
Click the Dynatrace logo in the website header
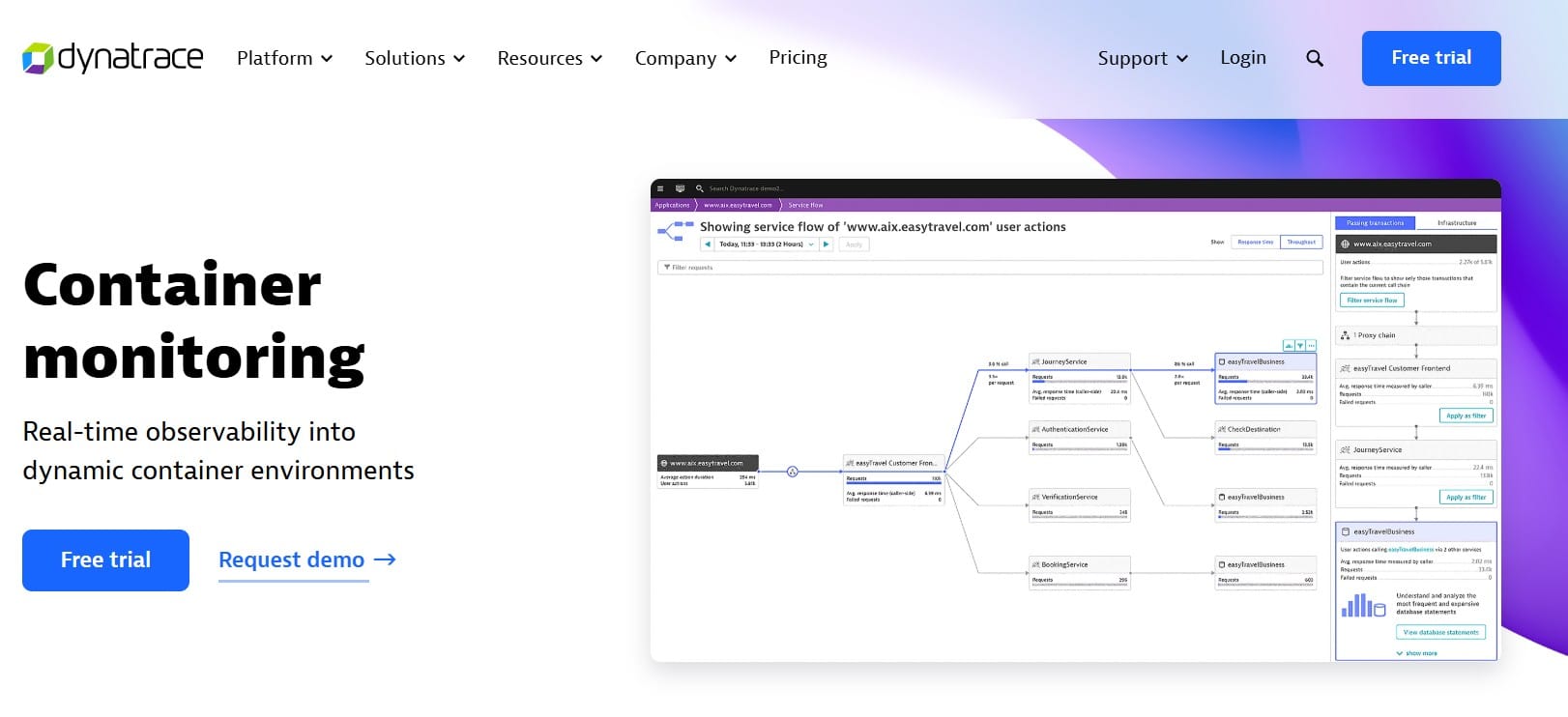111,58
